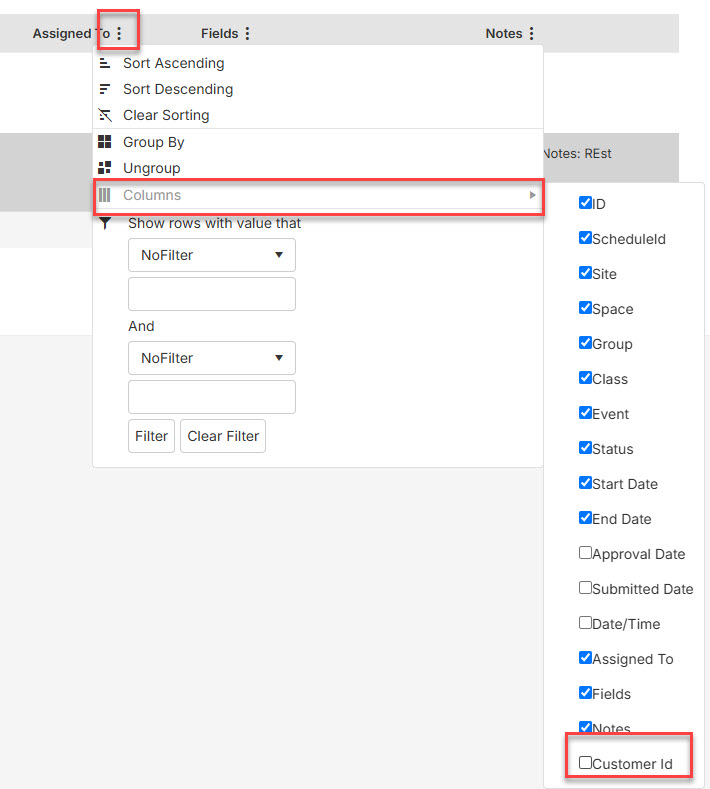The image size is (710, 789).
Task: Expand the Columns submenu arrow
Action: 532,195
